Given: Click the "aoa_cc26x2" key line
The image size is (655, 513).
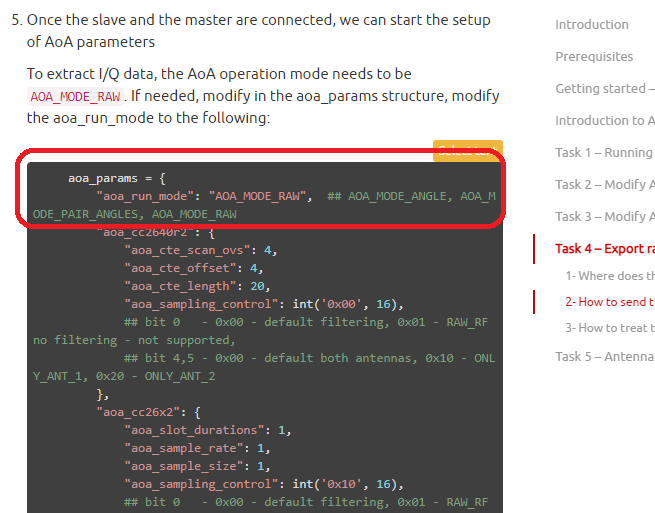Looking at the screenshot, I should point(149,412).
